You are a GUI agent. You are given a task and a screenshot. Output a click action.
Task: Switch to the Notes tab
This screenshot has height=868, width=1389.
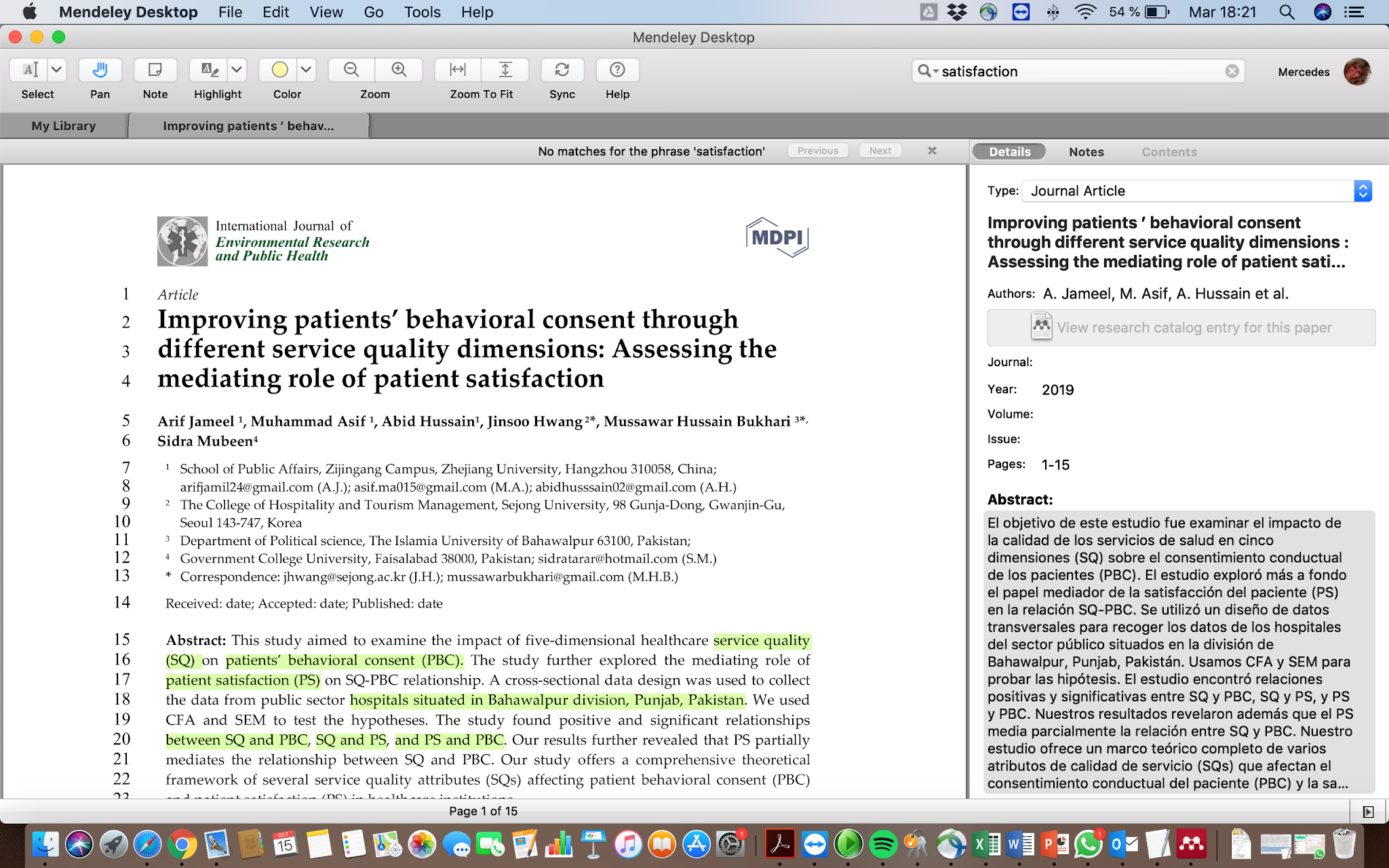point(1086,152)
